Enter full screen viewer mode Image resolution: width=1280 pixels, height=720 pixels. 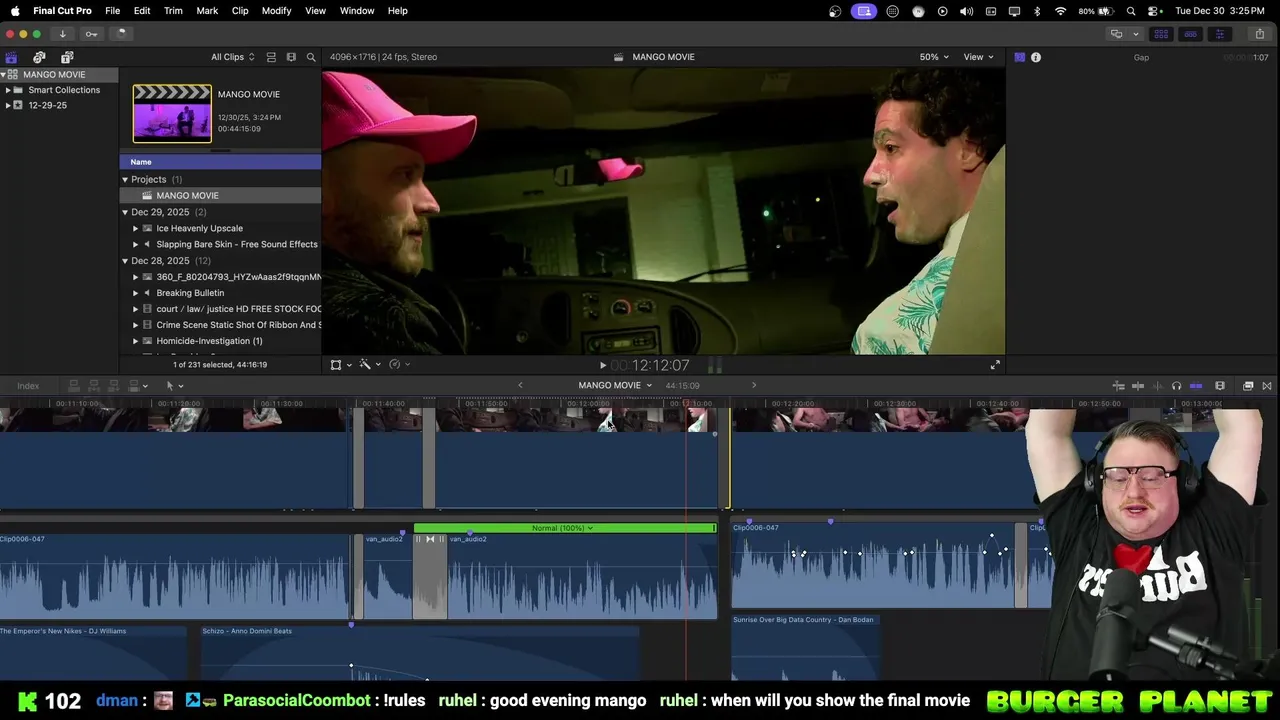pos(995,365)
